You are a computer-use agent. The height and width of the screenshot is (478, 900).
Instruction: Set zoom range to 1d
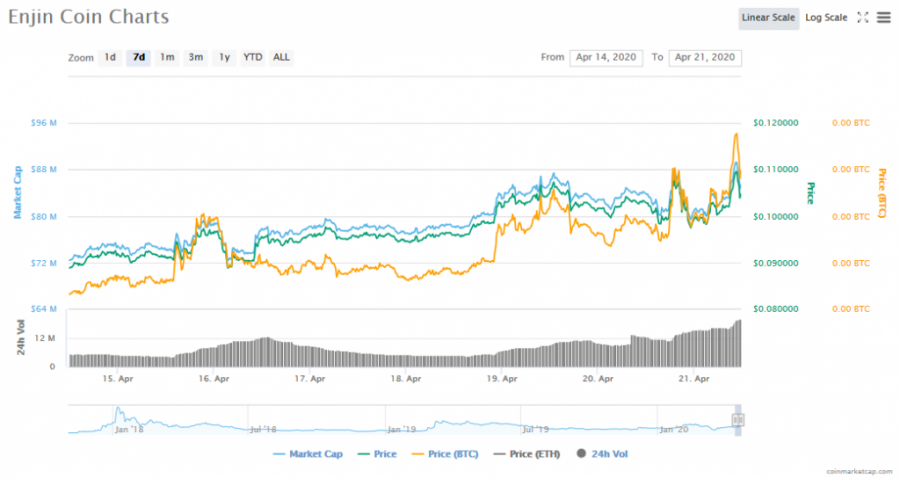click(110, 57)
